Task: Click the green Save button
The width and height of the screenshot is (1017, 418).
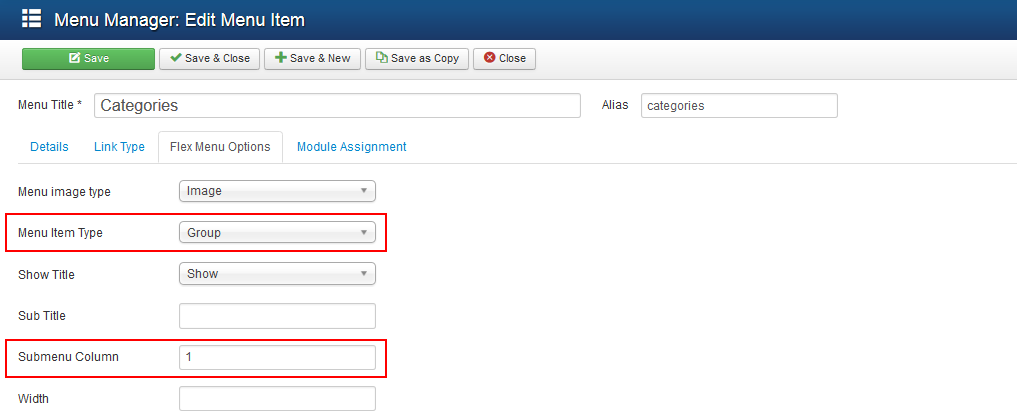Action: click(88, 58)
